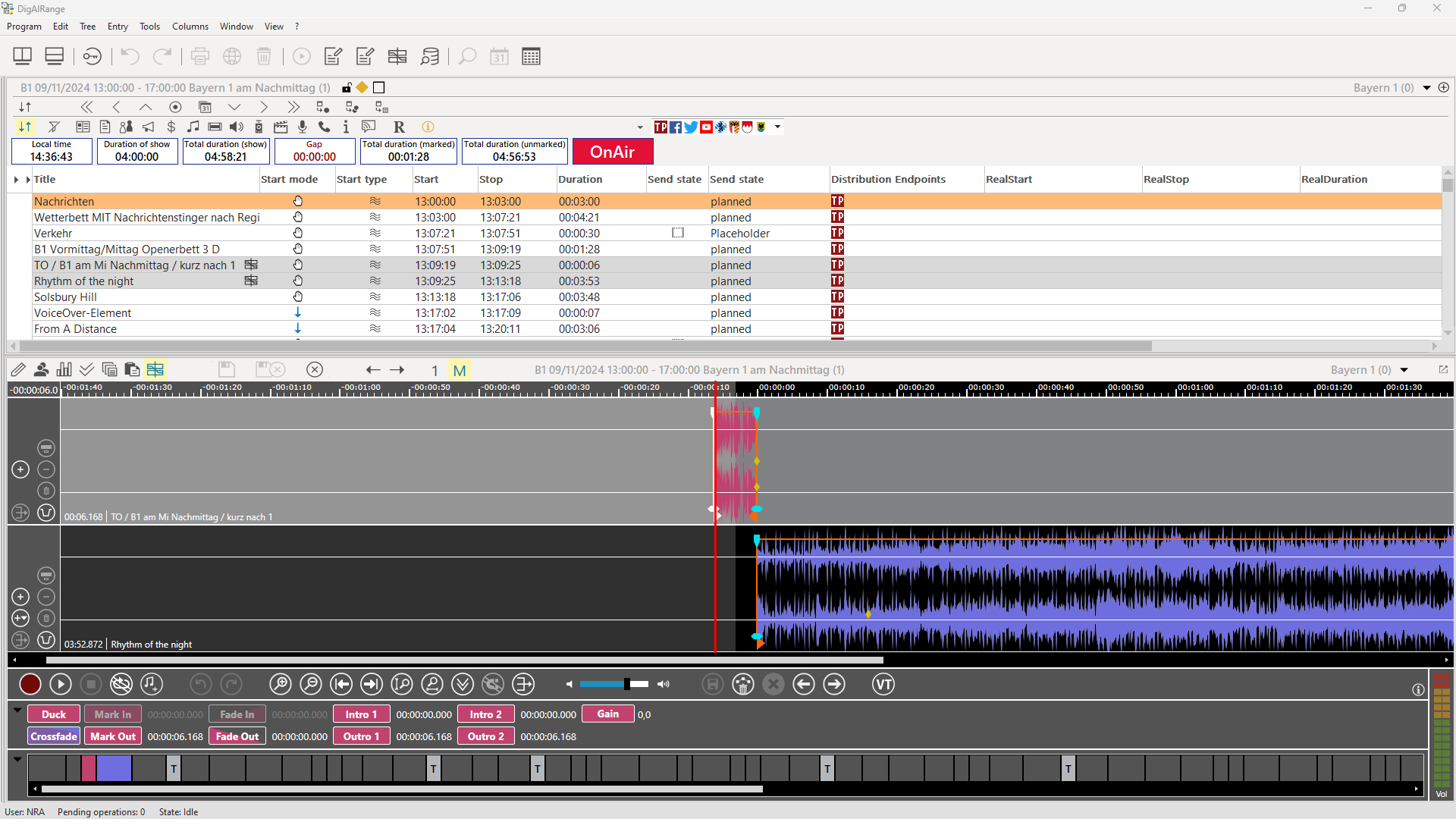Image resolution: width=1456 pixels, height=819 pixels.
Task: Click the play button in transport bar
Action: [61, 685]
